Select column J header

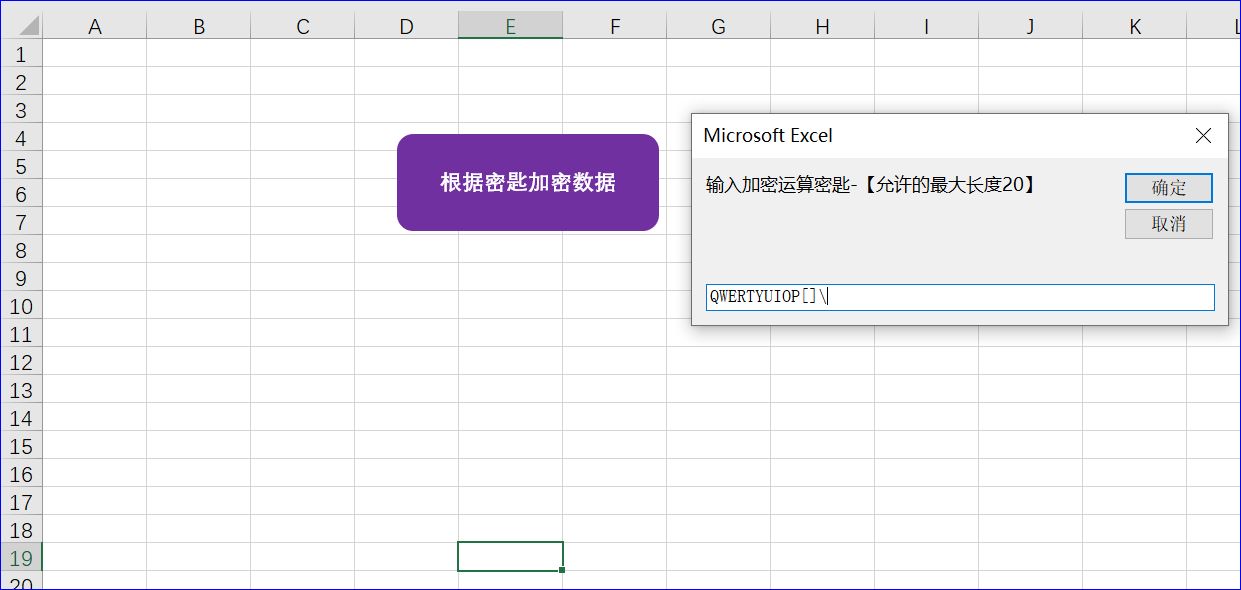click(x=1031, y=27)
